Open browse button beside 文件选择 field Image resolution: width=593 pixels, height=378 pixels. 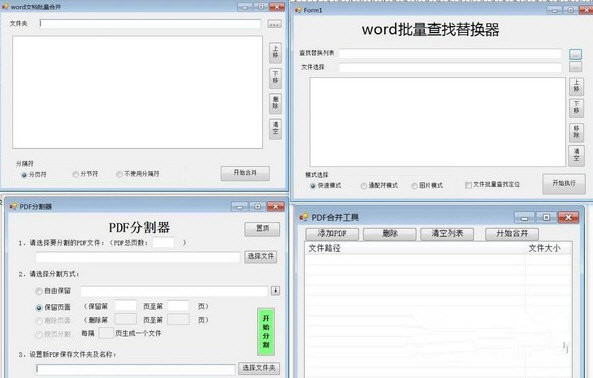pyautogui.click(x=575, y=67)
